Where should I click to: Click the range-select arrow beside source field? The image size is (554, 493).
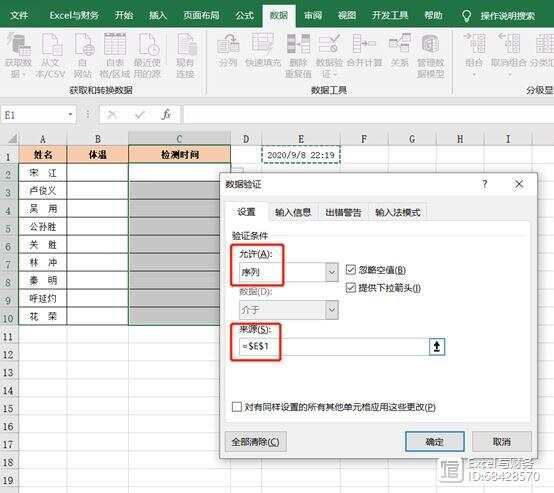coord(437,347)
